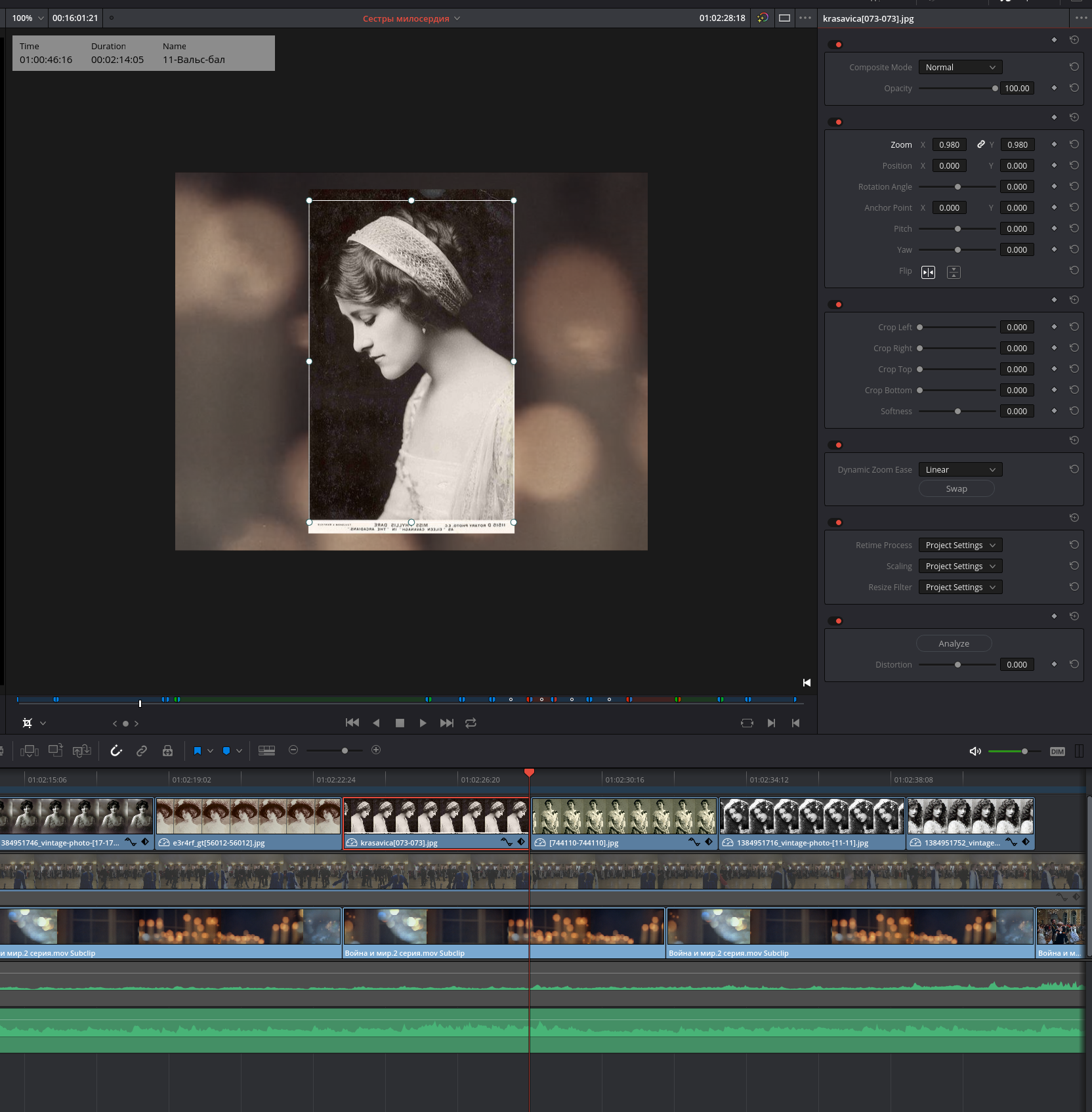The image size is (1092, 1112).
Task: Toggle loop playback button
Action: tap(471, 723)
